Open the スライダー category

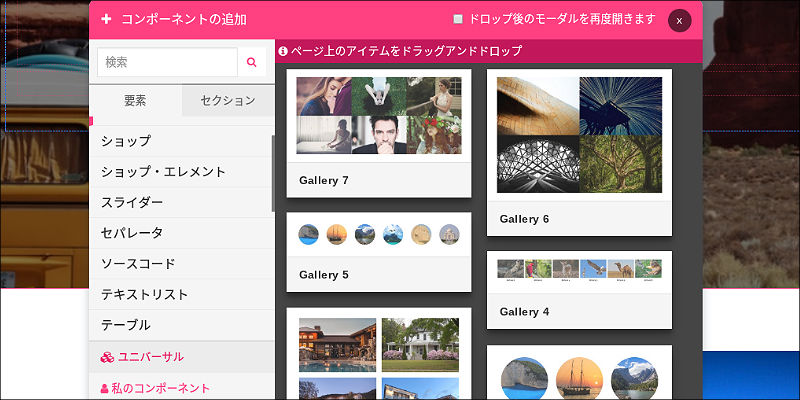pos(181,203)
